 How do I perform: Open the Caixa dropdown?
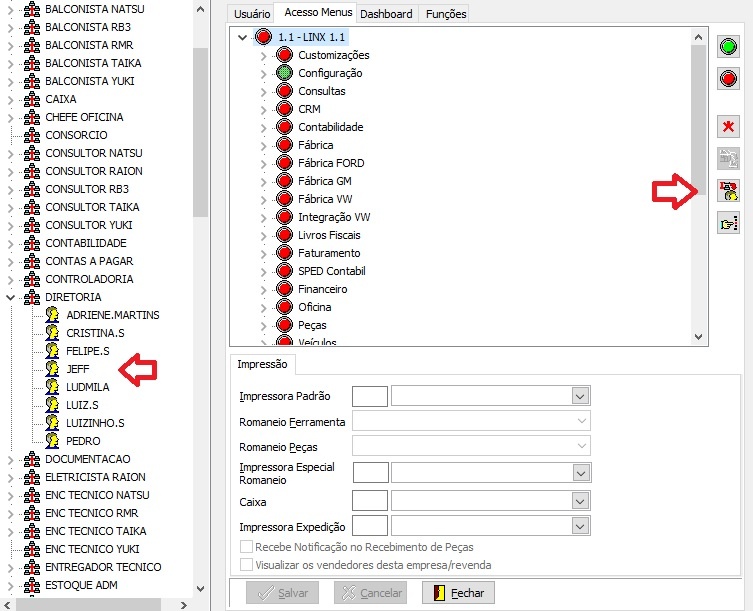(580, 501)
